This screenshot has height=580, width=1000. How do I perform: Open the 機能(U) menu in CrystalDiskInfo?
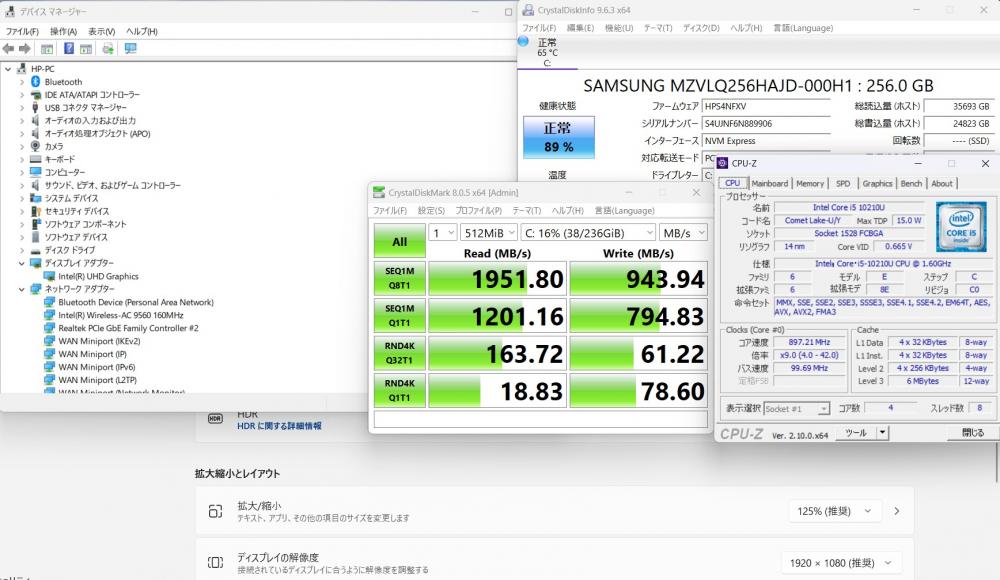point(619,28)
